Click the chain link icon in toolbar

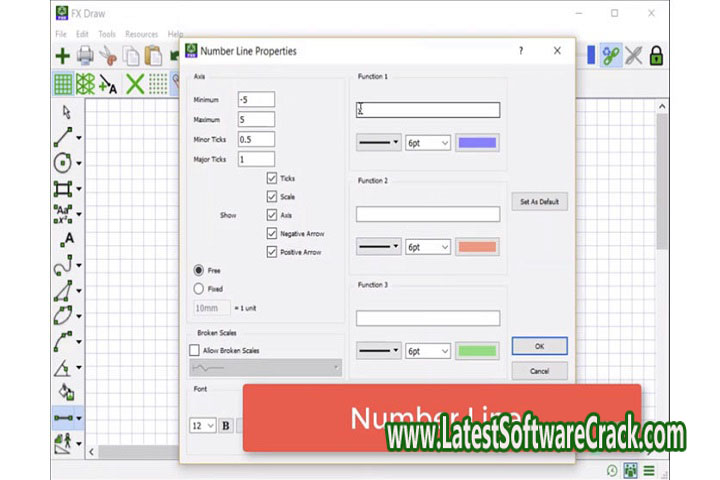coord(610,56)
